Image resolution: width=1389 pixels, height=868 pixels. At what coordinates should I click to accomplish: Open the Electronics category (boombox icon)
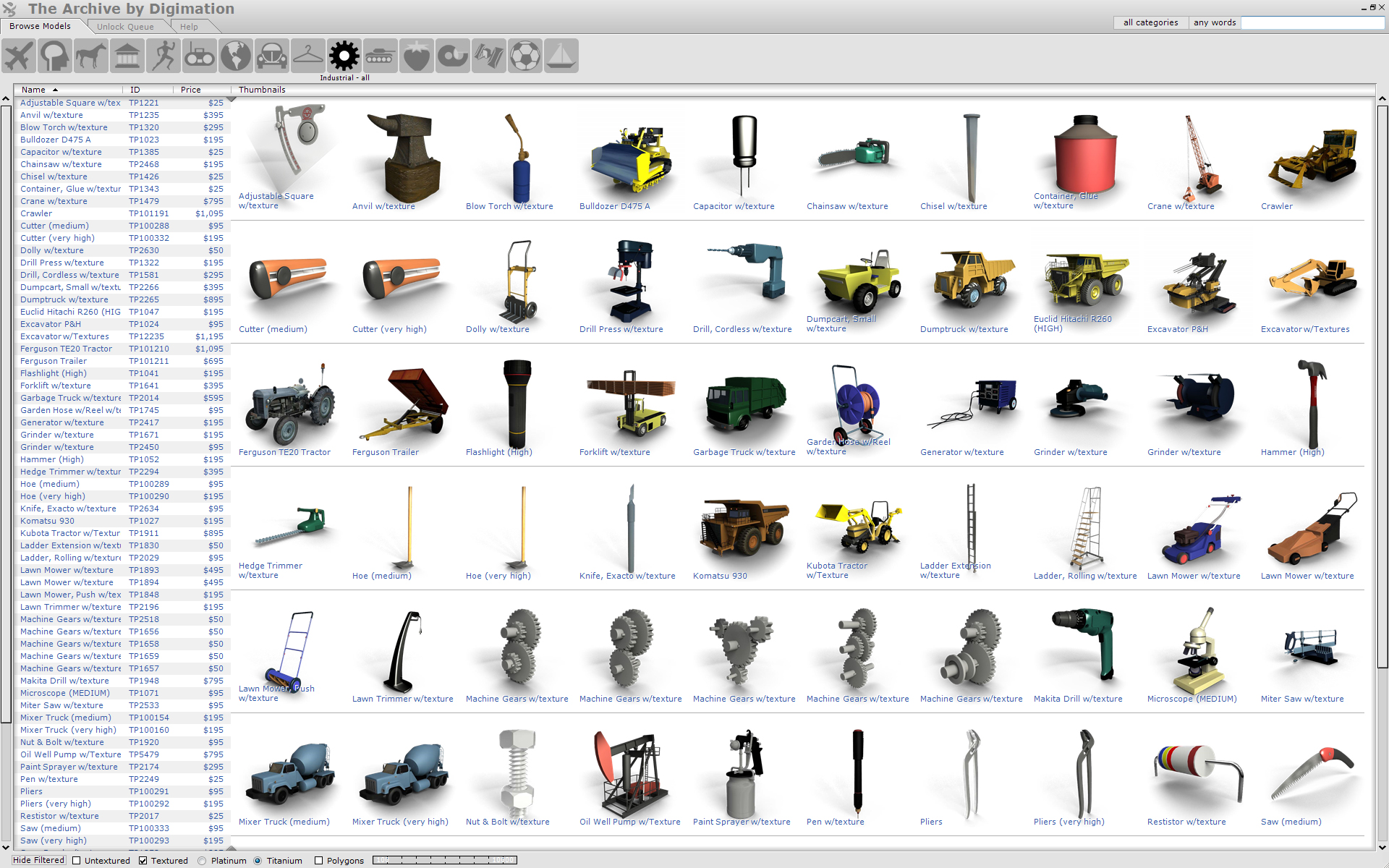[x=200, y=56]
